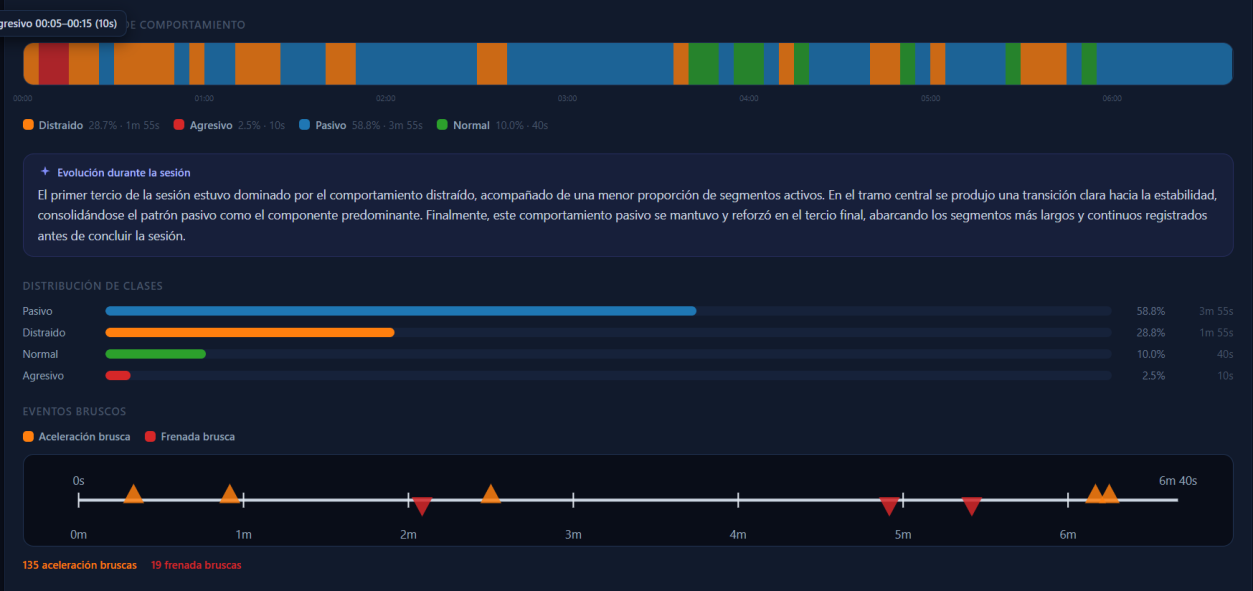Viewport: 1253px width, 591px height.
Task: Click the 6m 40s end label on events timeline
Action: click(1178, 481)
